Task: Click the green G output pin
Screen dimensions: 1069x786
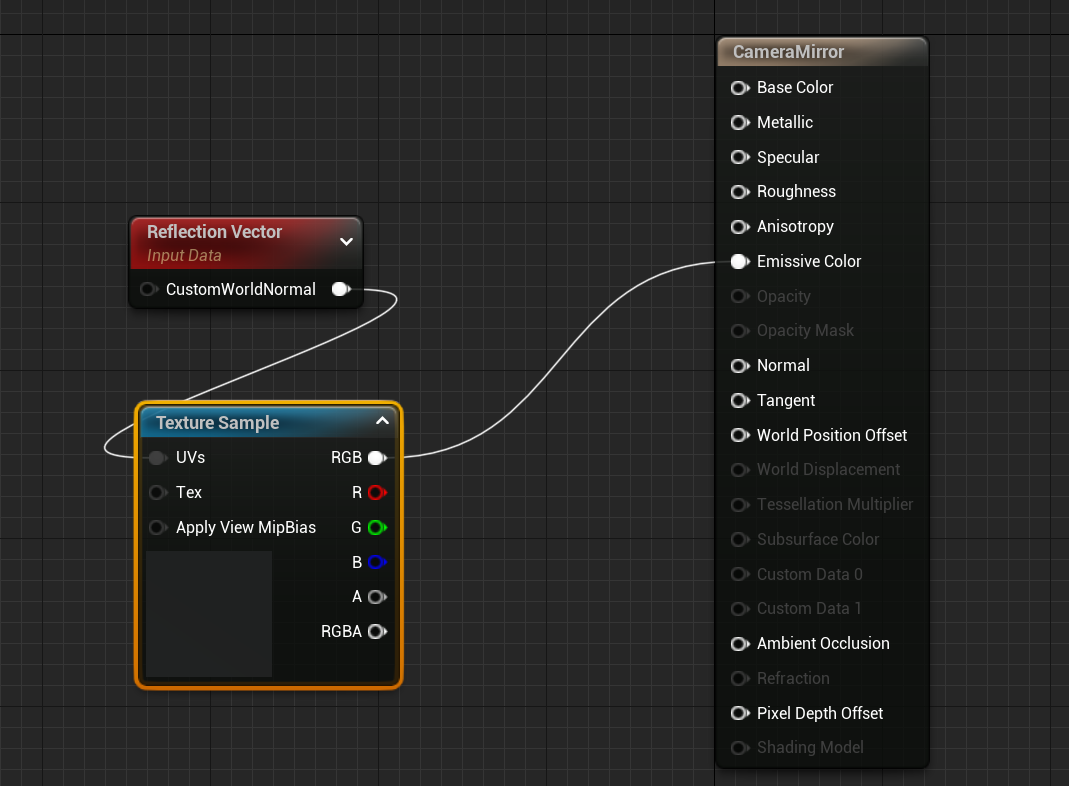Action: pos(377,528)
